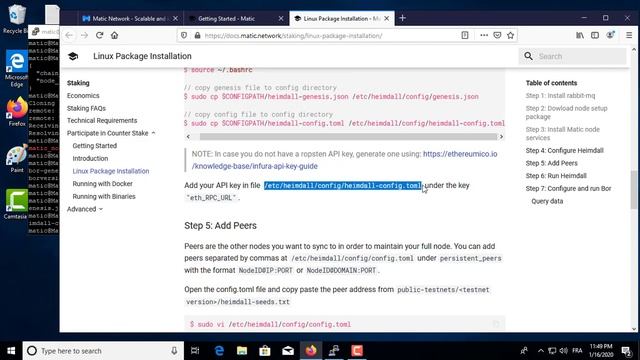Viewport: 640px width, 360px height.
Task: Open notification center icon
Action: click(626, 351)
